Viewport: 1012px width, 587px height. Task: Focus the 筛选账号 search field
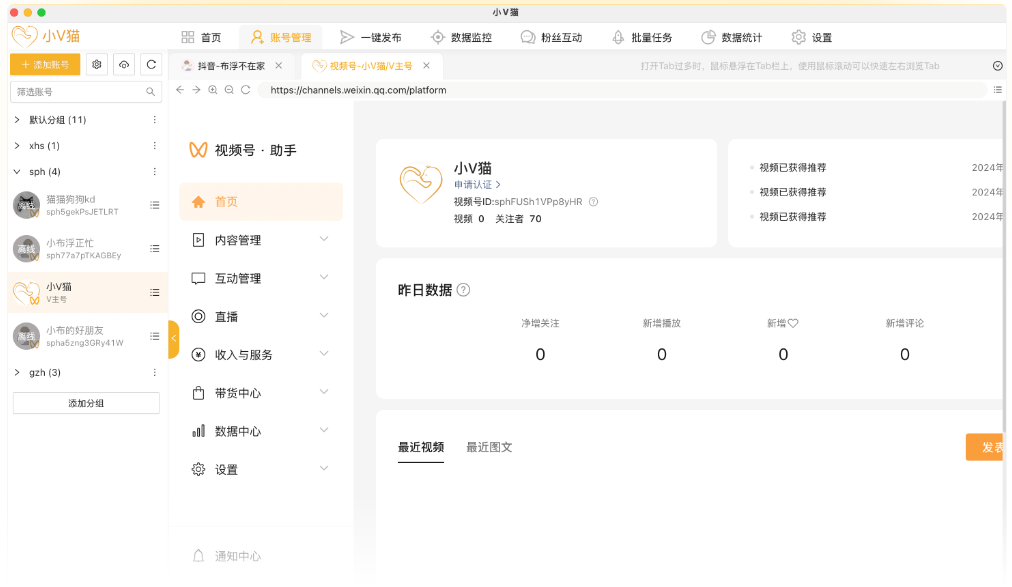85,92
